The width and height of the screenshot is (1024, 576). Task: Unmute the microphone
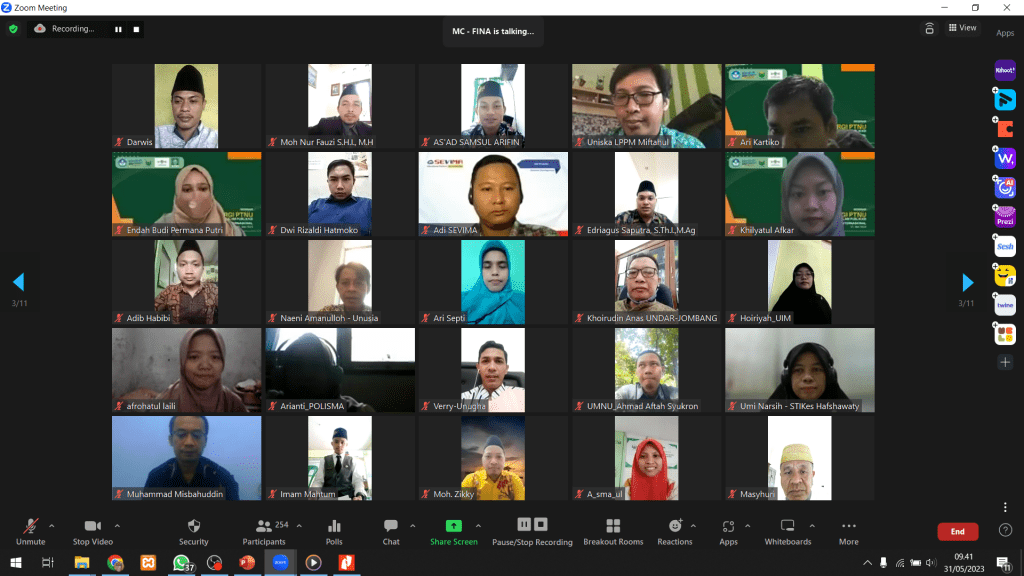(30, 530)
